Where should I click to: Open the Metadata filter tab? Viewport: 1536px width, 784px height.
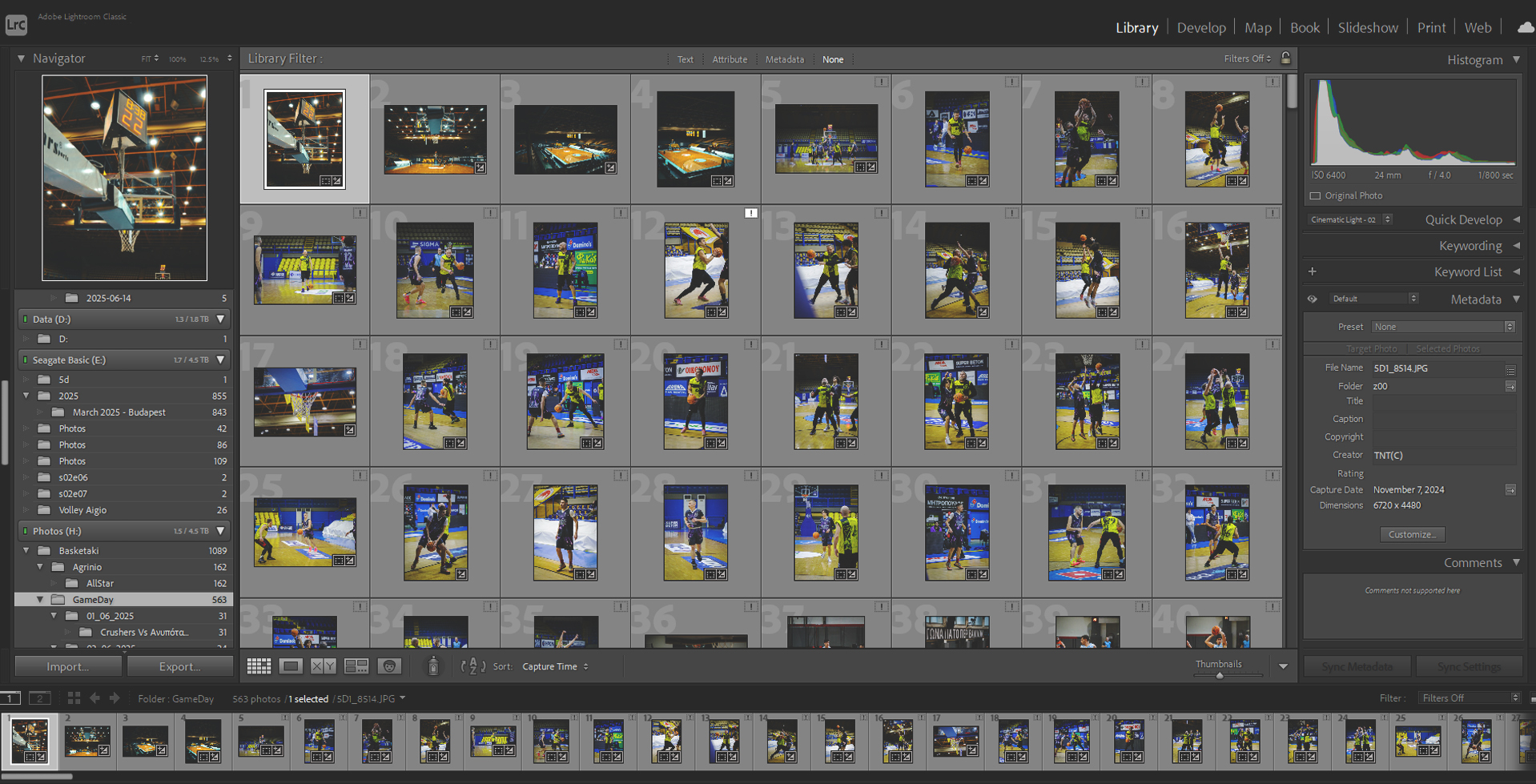tap(783, 58)
